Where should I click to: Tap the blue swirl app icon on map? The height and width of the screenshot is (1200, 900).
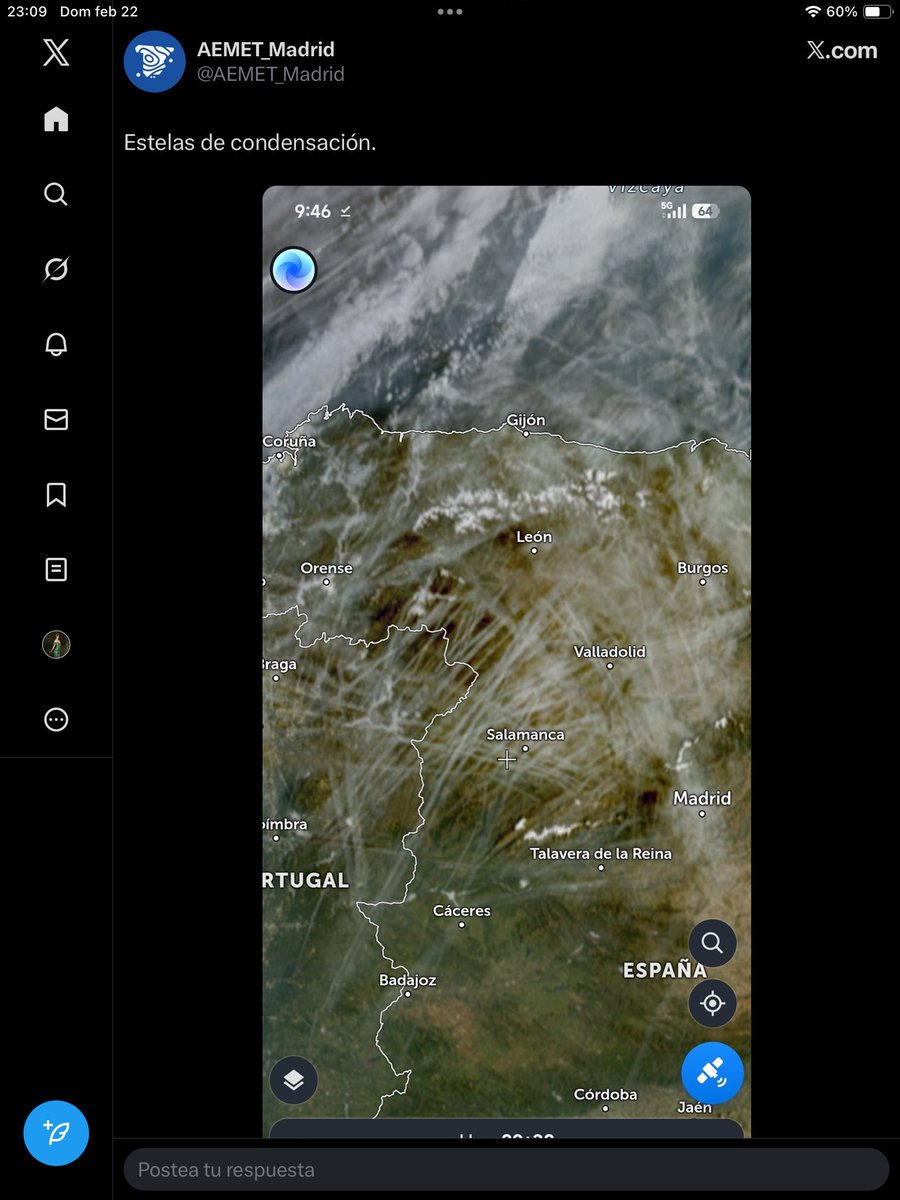tap(294, 270)
